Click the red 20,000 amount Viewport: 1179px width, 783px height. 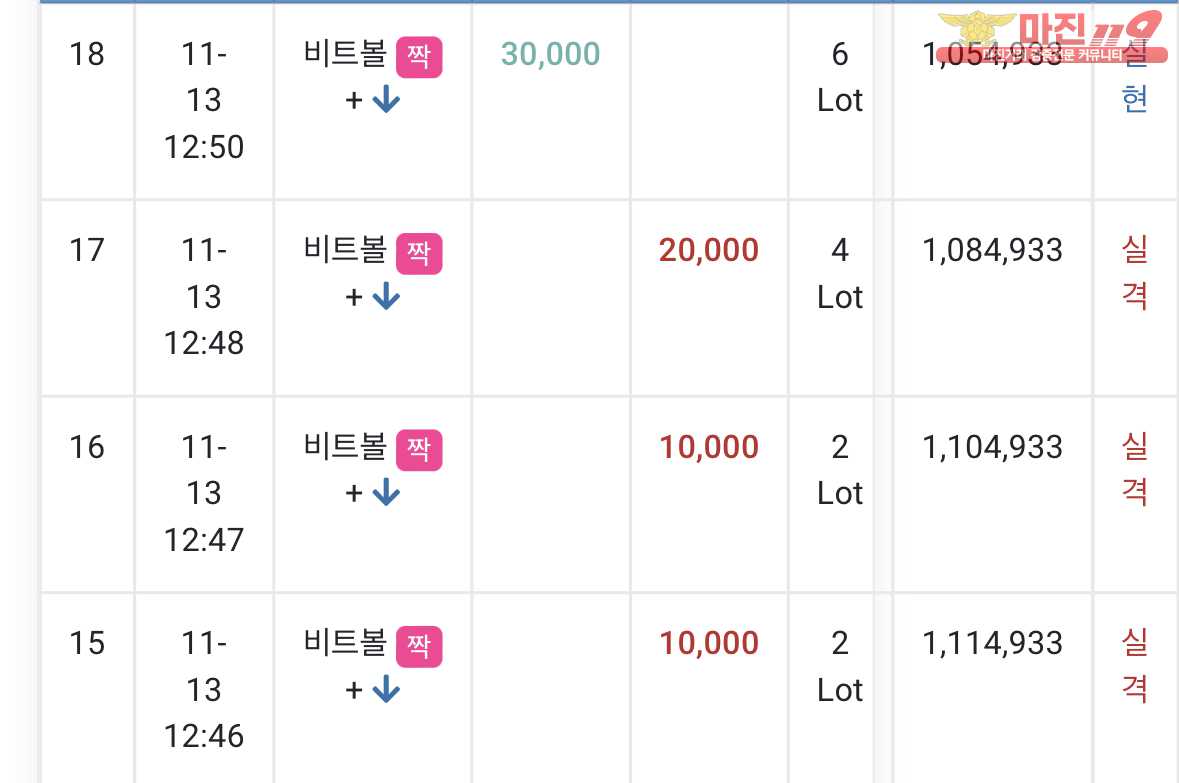coord(708,250)
